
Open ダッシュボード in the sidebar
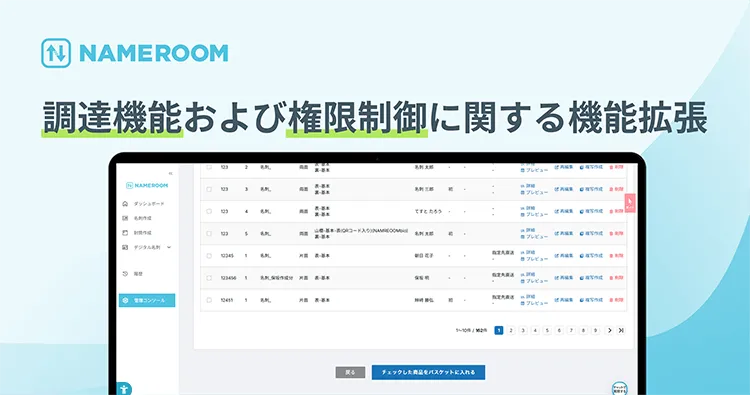(149, 204)
